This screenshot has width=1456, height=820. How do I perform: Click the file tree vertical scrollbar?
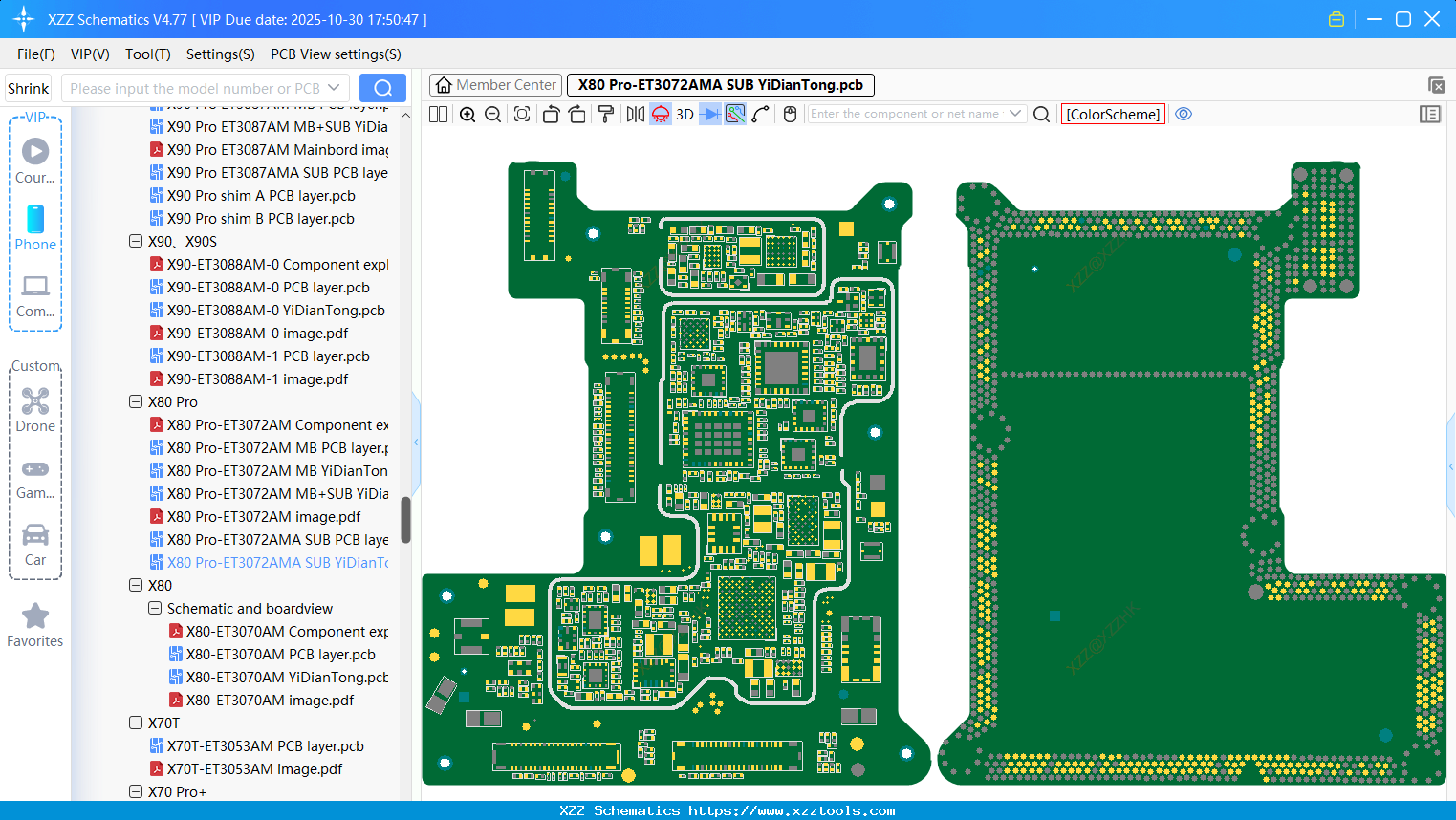[x=405, y=520]
